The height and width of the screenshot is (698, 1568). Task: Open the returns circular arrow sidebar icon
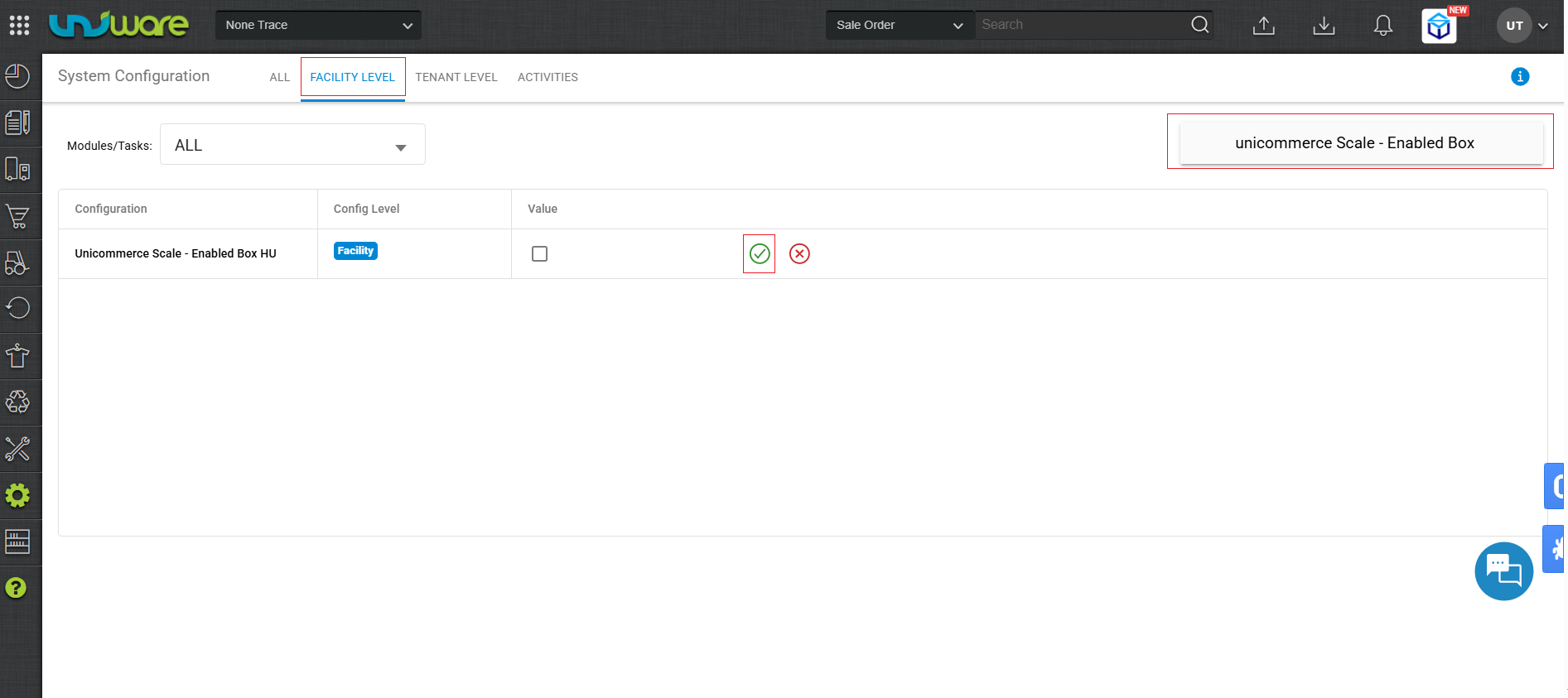point(17,308)
